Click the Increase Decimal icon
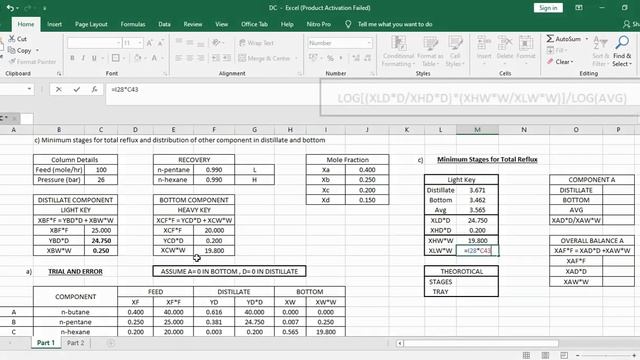 point(356,58)
